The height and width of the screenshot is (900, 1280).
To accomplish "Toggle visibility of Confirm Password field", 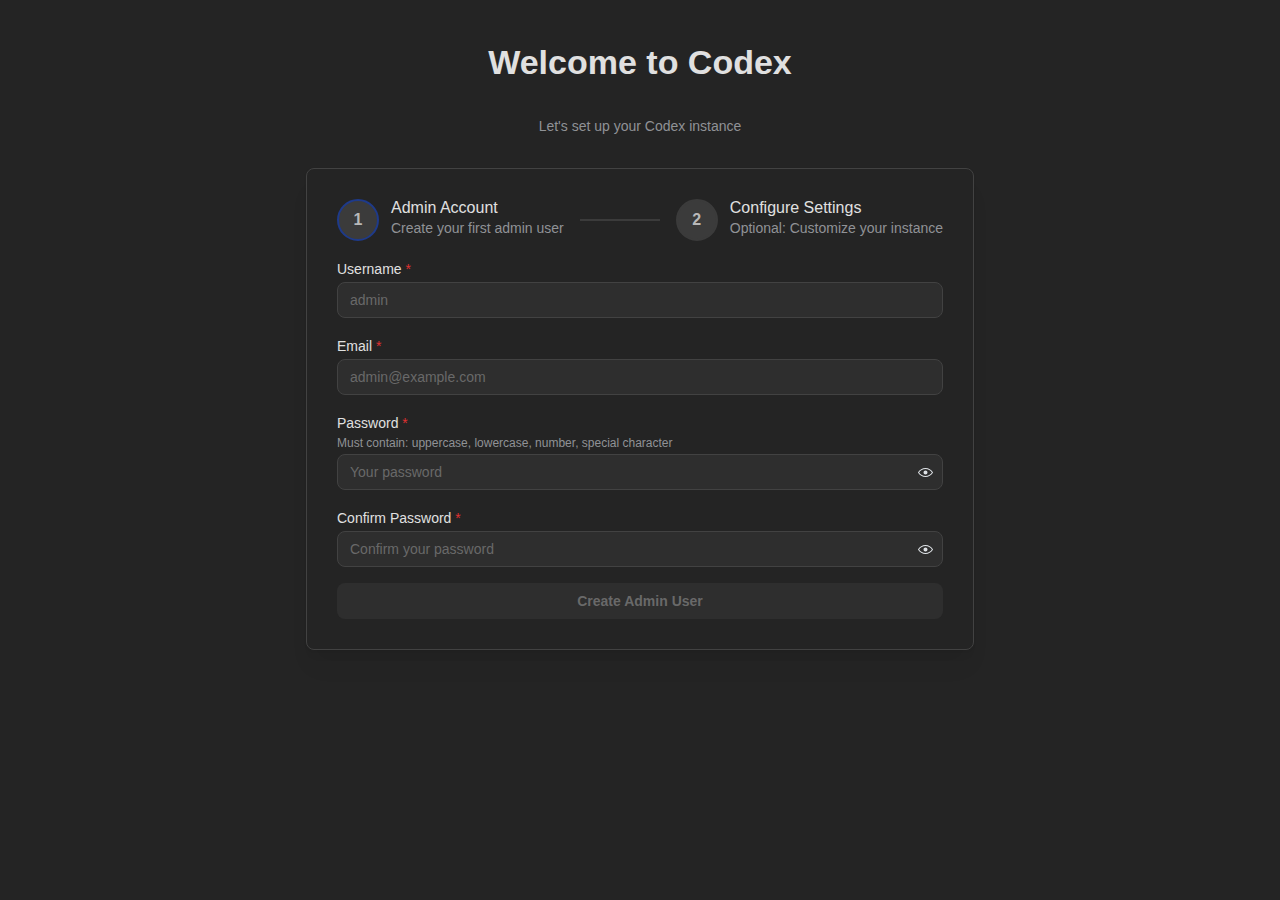I will pos(925,549).
